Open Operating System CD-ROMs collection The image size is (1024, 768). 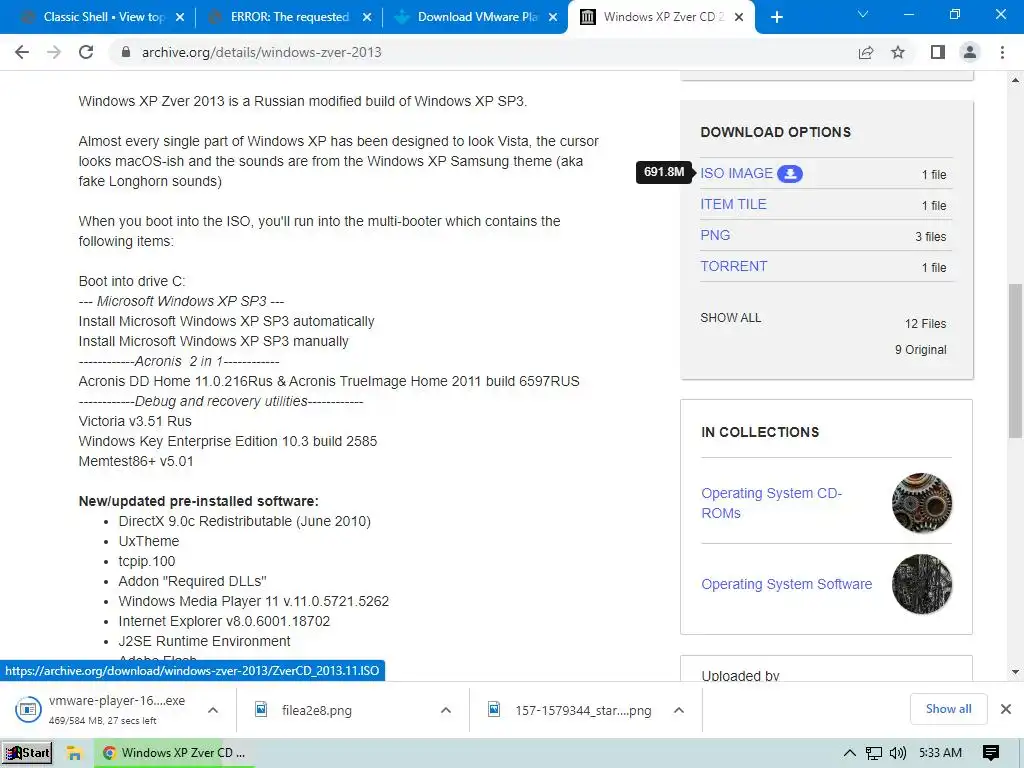pos(771,503)
